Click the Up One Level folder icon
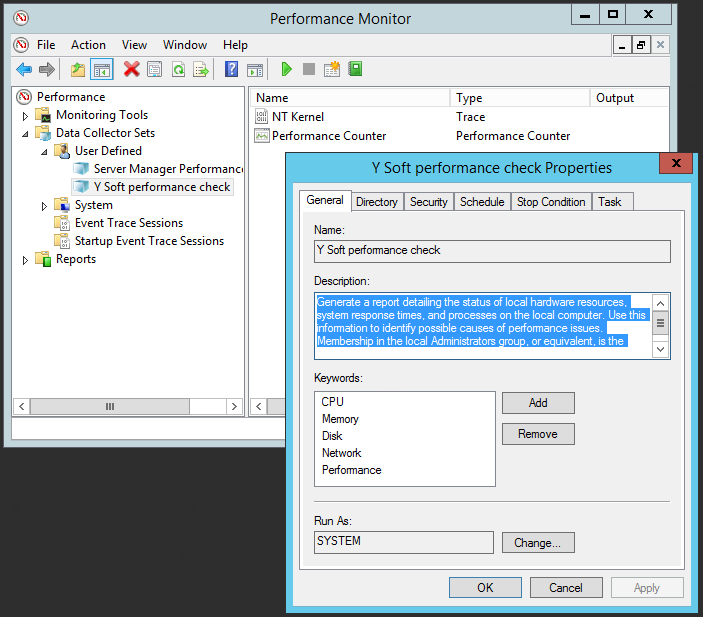 coord(78,69)
